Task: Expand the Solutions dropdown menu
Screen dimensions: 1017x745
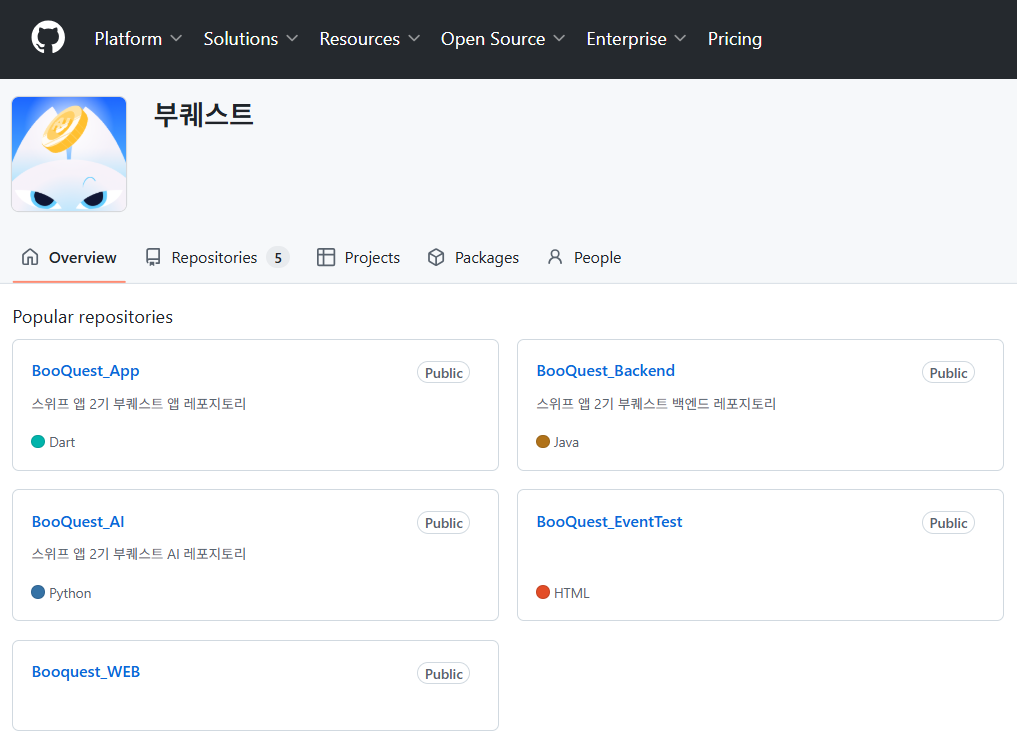Action: 250,39
